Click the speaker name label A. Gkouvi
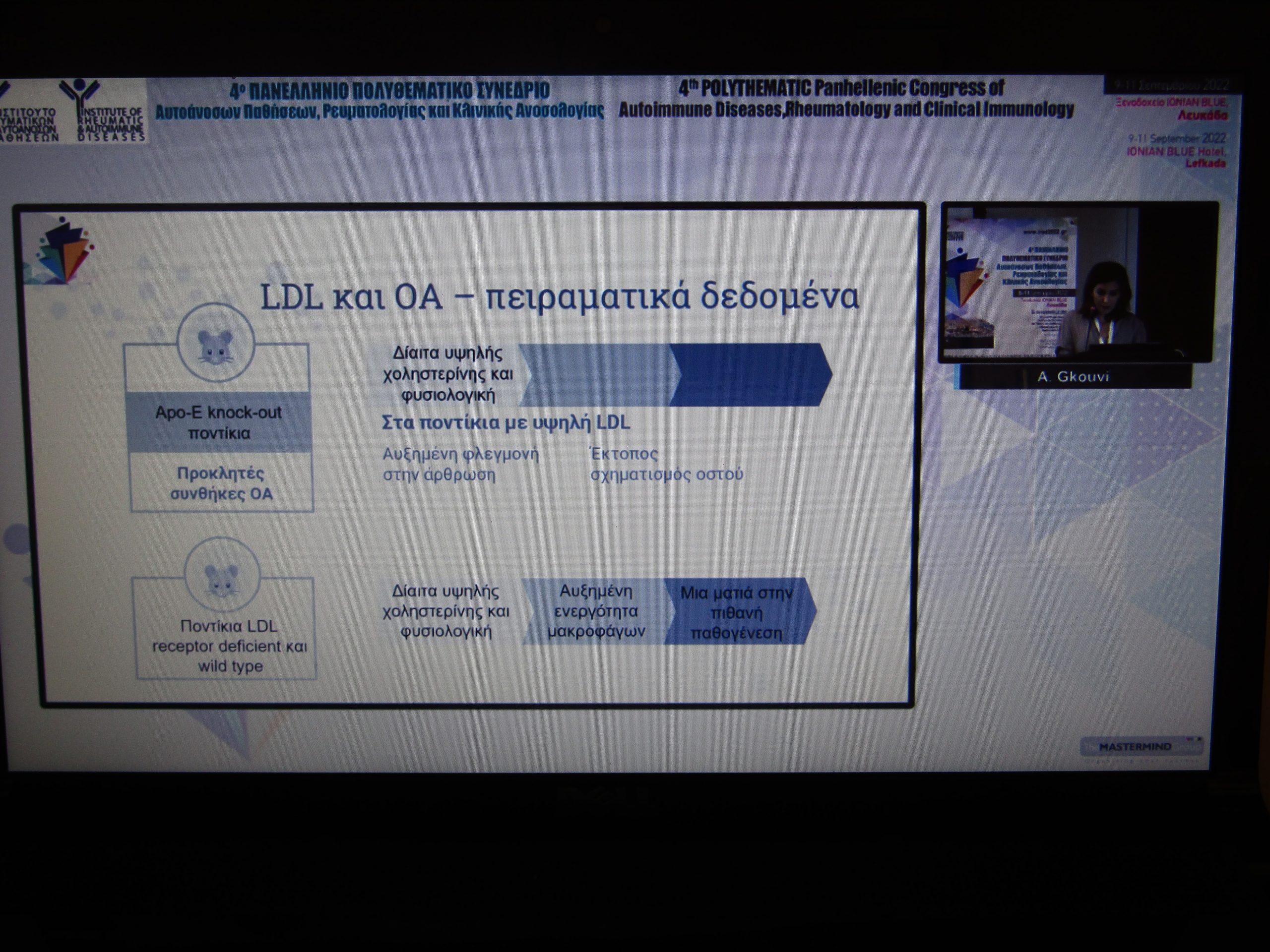Viewport: 1270px width, 952px height. (x=1073, y=377)
